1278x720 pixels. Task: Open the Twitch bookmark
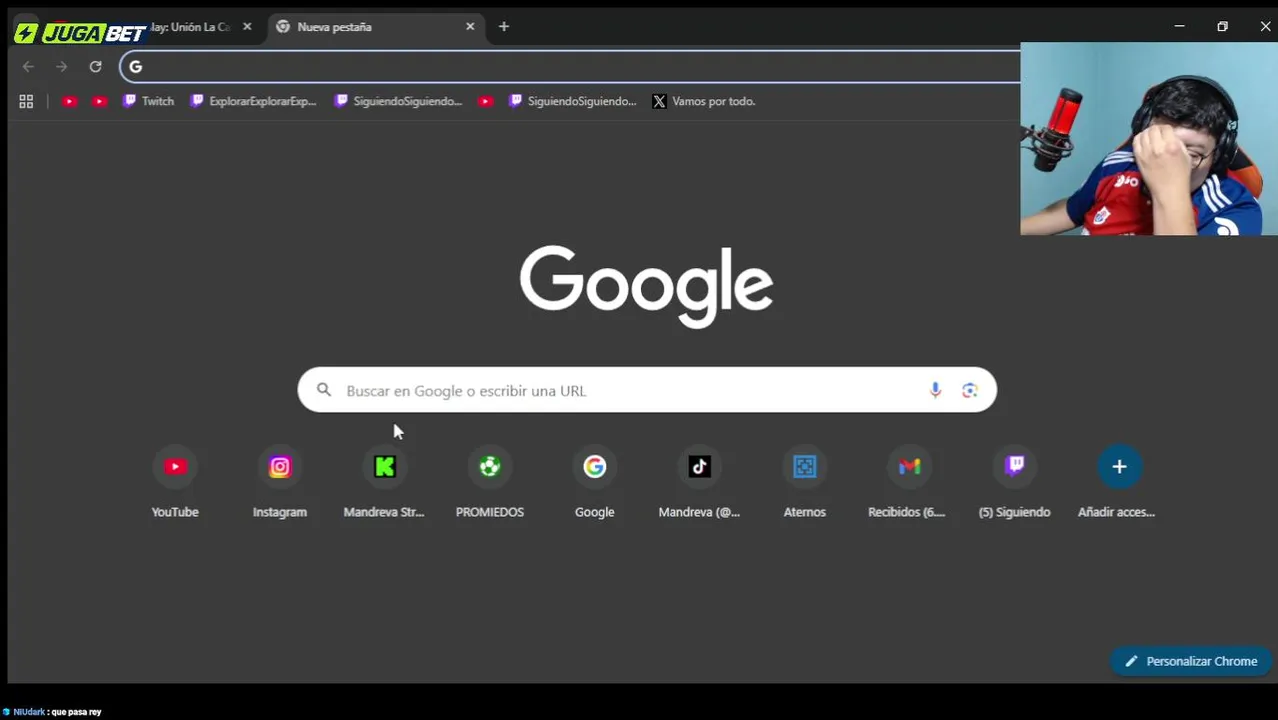pyautogui.click(x=148, y=101)
